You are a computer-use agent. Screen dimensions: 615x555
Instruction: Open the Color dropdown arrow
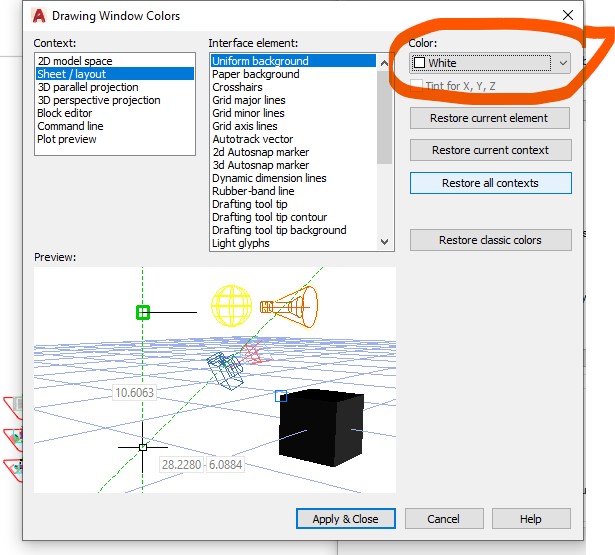tap(563, 63)
